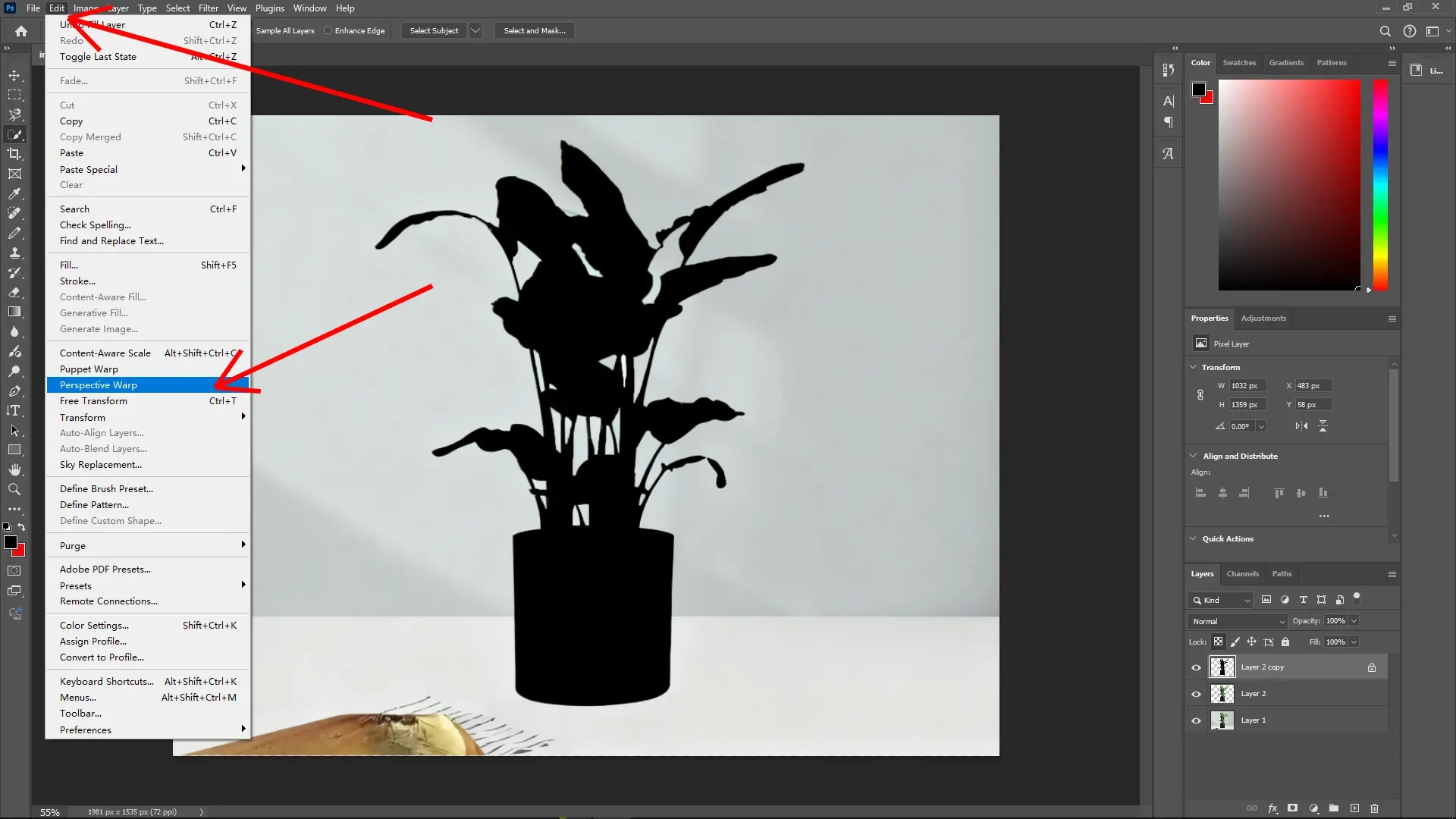Switch to the Channels tab

(1243, 574)
